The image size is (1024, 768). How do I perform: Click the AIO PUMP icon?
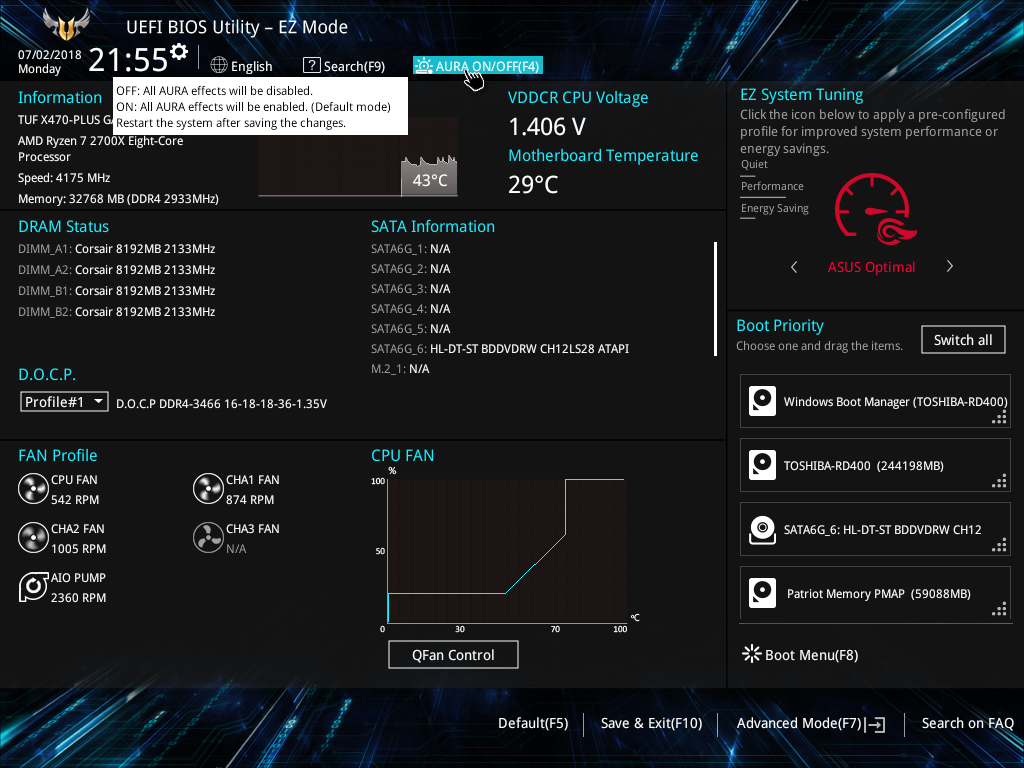(33, 586)
